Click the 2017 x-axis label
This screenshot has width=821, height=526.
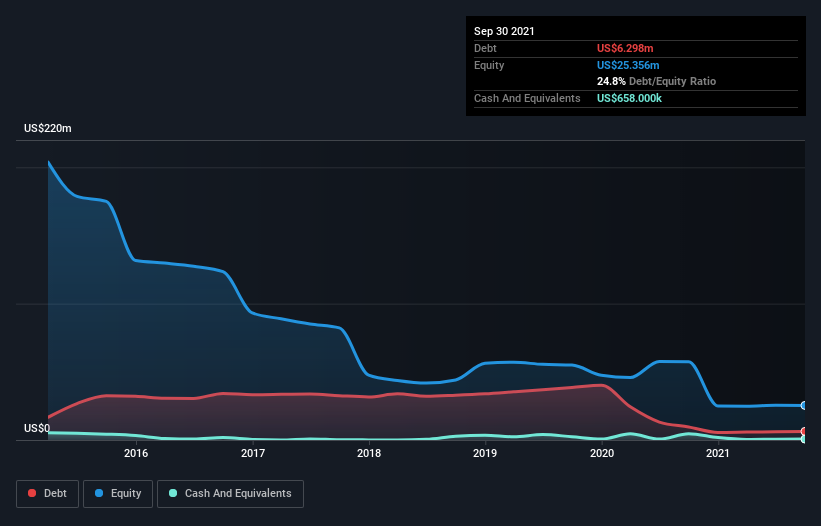click(253, 453)
